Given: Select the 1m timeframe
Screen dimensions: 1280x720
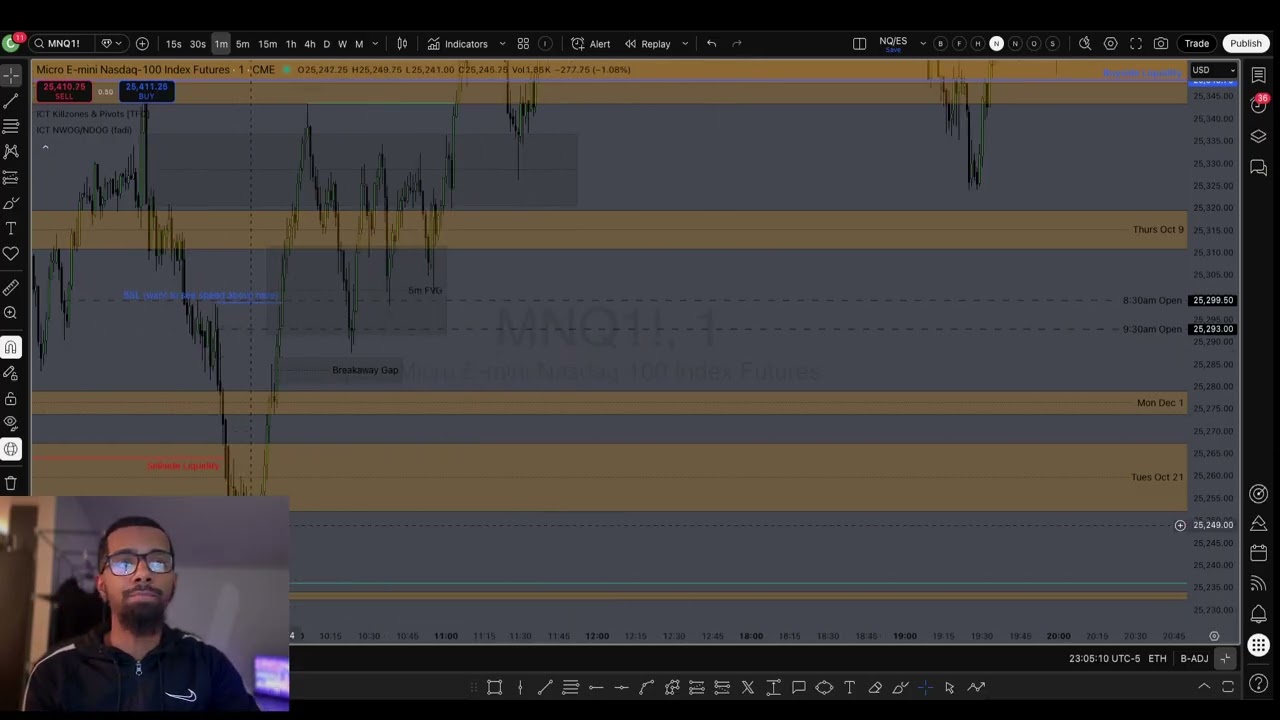Looking at the screenshot, I should [221, 44].
